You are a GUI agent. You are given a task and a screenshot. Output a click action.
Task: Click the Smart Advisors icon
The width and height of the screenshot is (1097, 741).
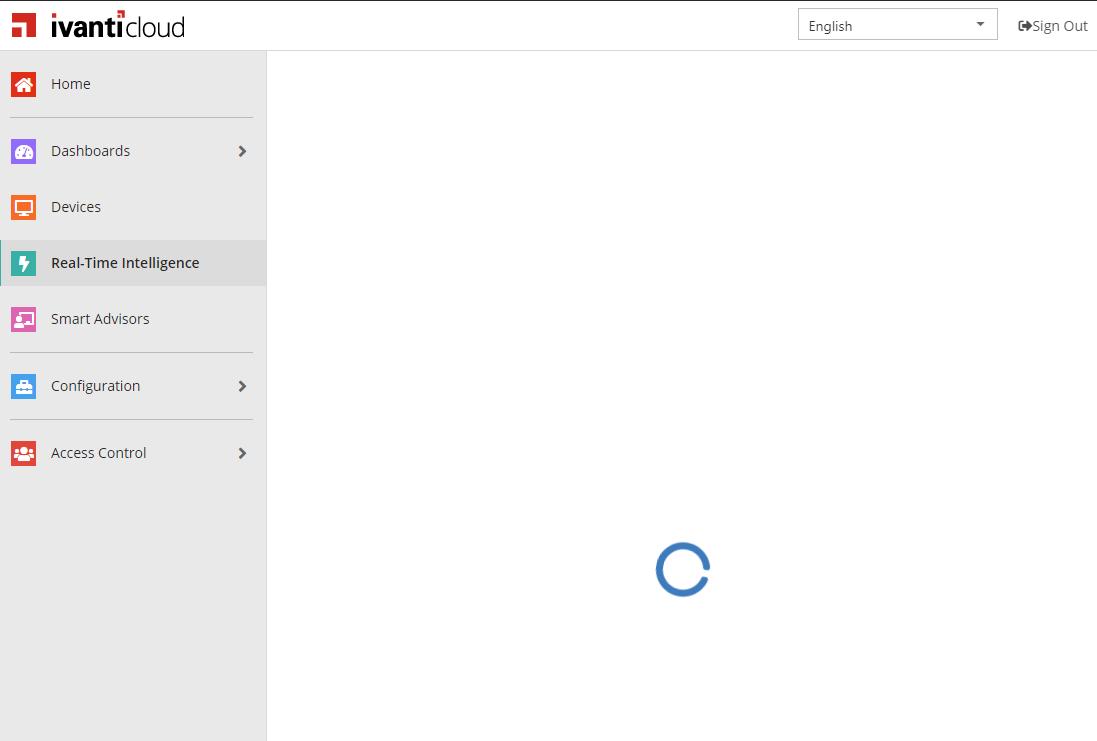pos(22,319)
